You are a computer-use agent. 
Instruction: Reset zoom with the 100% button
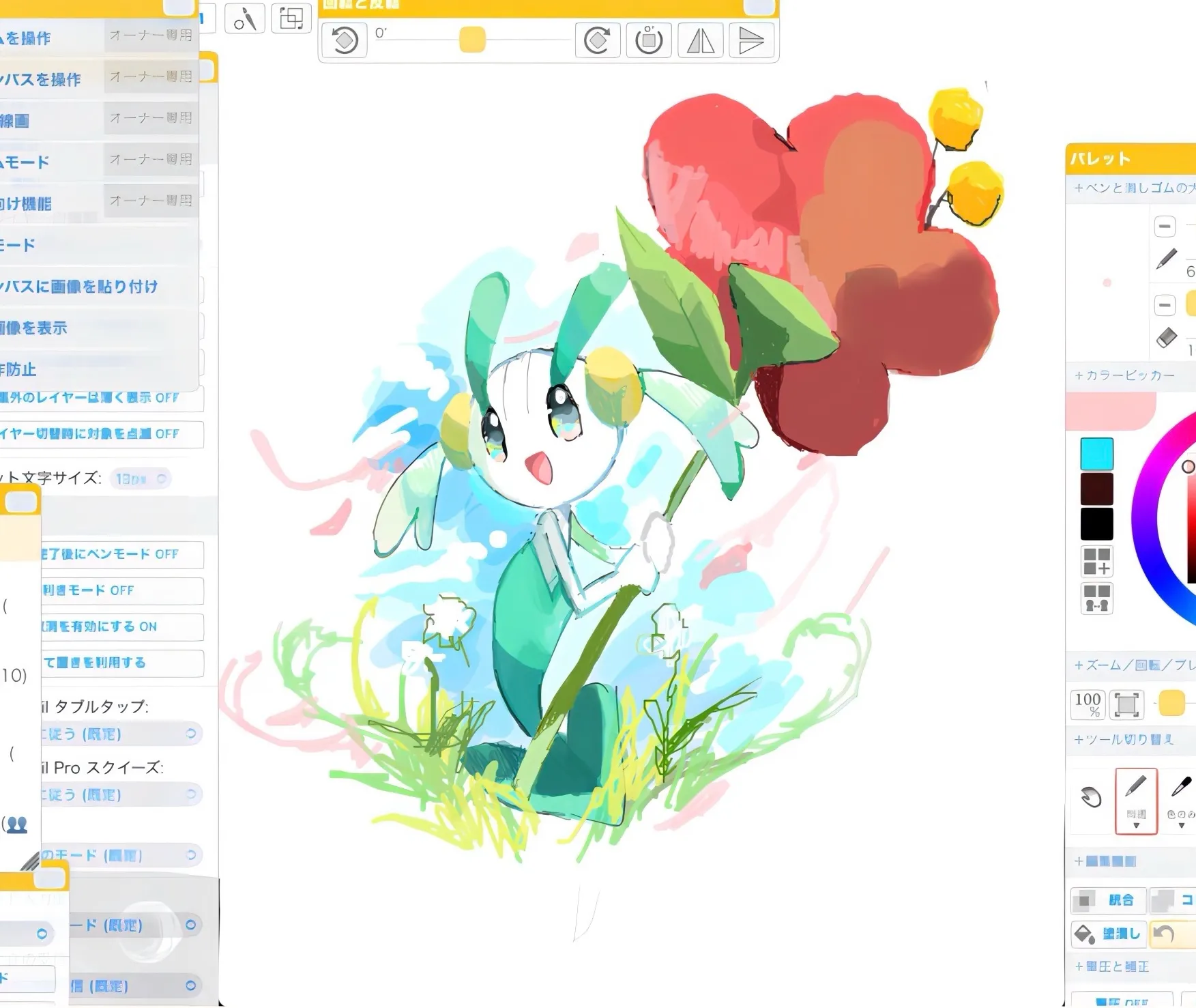click(1088, 704)
